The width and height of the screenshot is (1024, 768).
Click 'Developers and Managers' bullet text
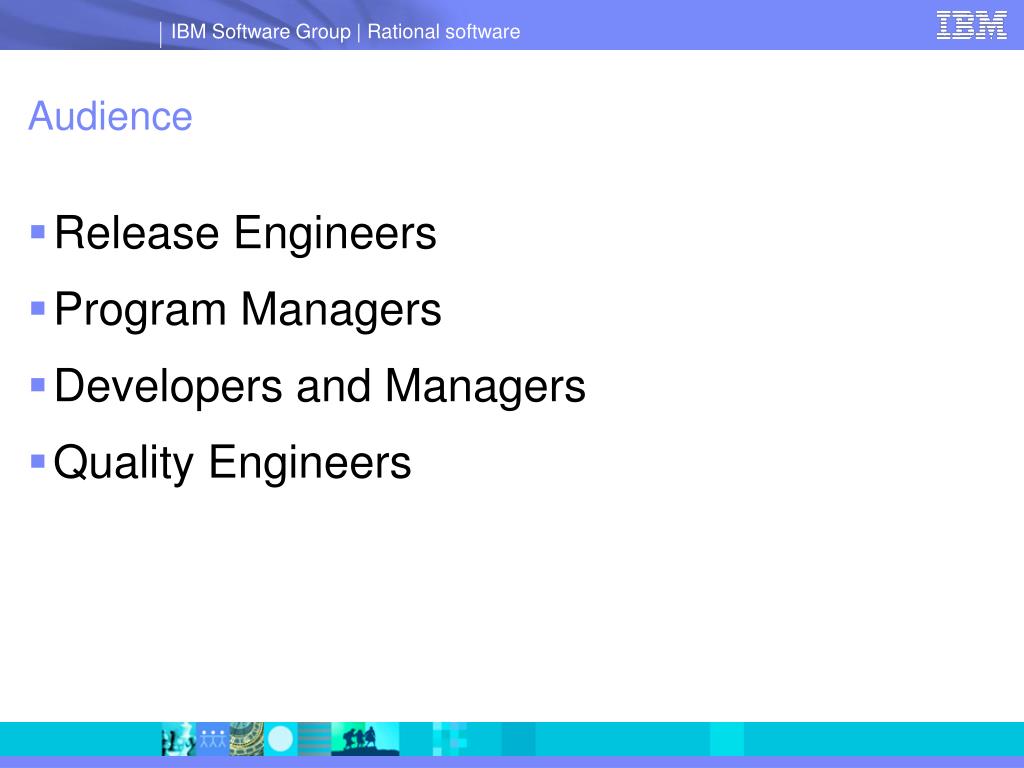click(320, 386)
